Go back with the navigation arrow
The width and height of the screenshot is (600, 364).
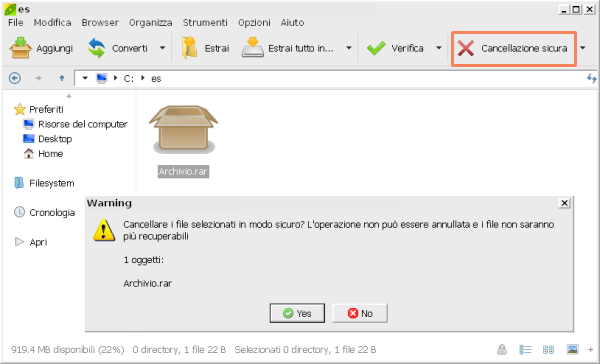15,78
